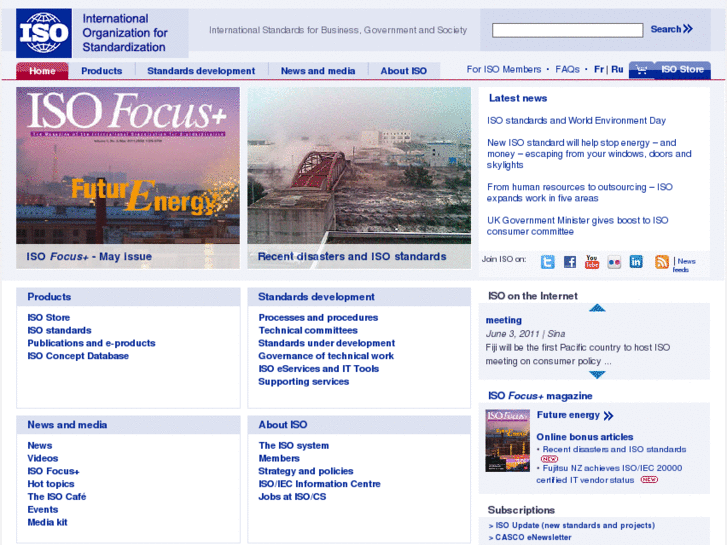Click the ISO logo in the header
727x545 pixels.
tap(44, 33)
